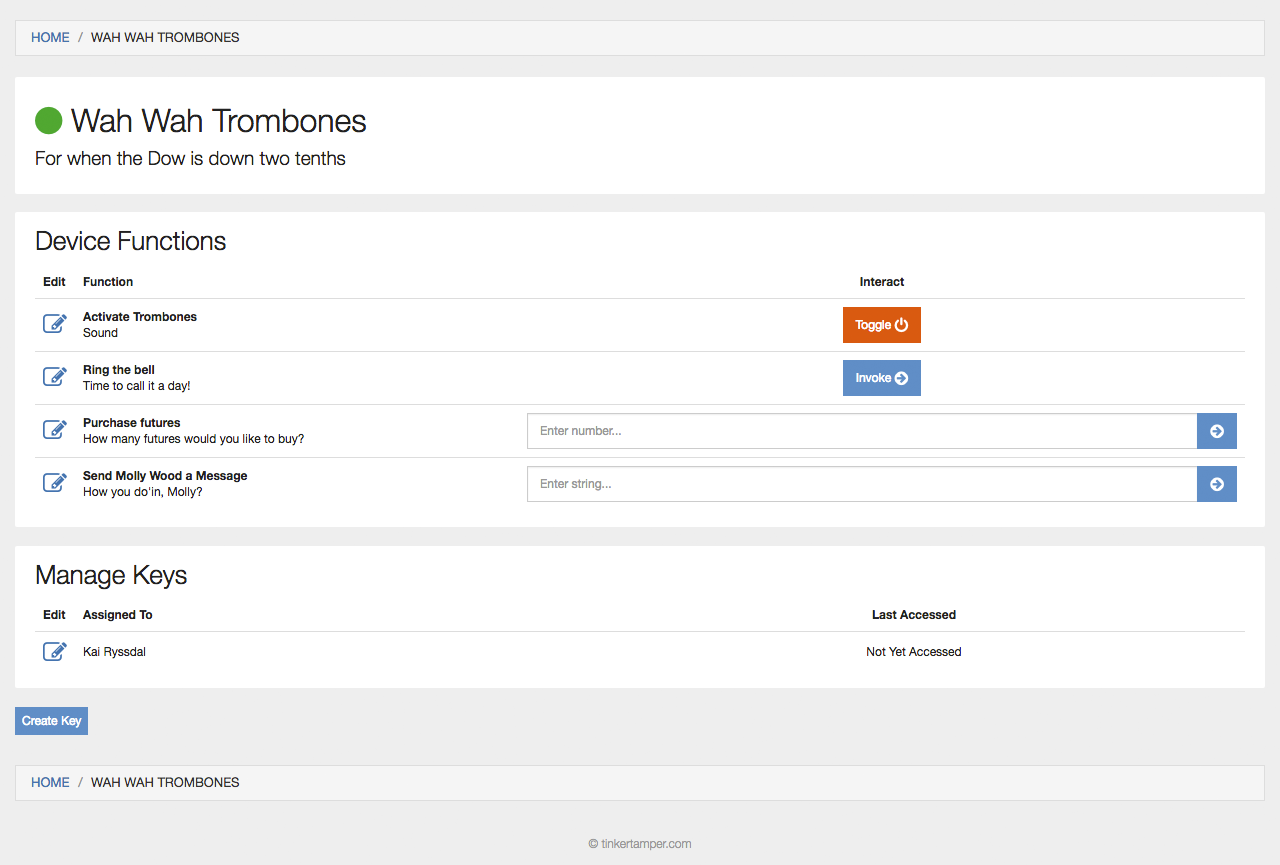Viewport: 1280px width, 865px height.
Task: Click the Create Key button
Action: click(51, 721)
